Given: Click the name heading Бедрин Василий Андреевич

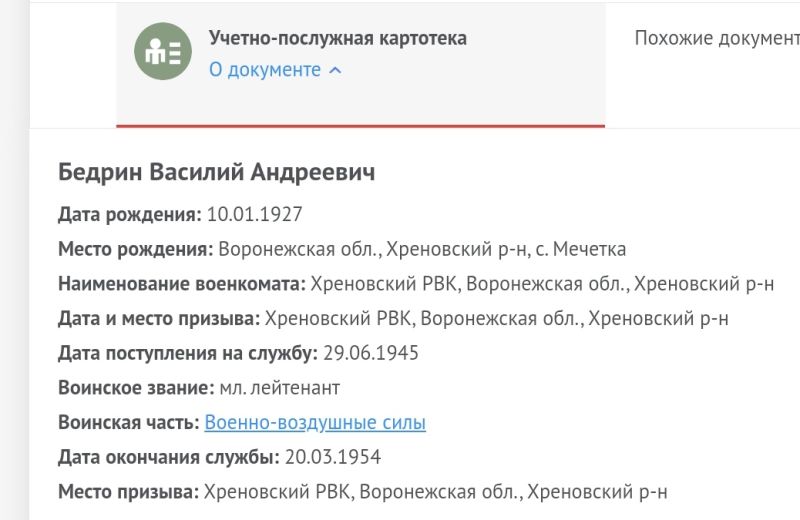Looking at the screenshot, I should 216,172.
